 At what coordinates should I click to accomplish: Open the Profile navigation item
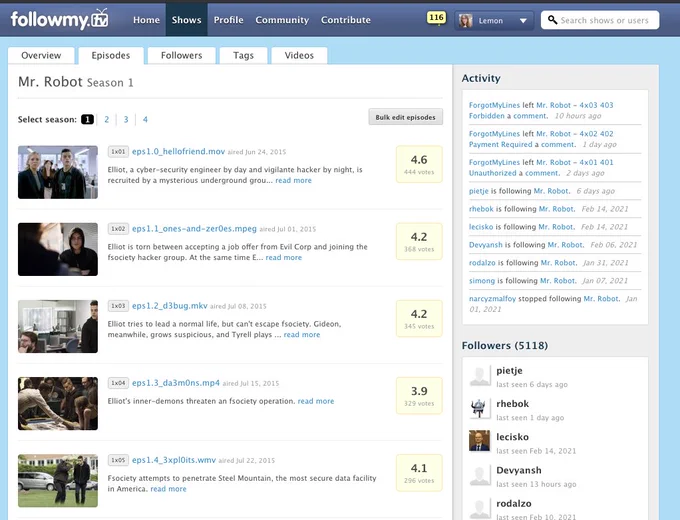[229, 20]
